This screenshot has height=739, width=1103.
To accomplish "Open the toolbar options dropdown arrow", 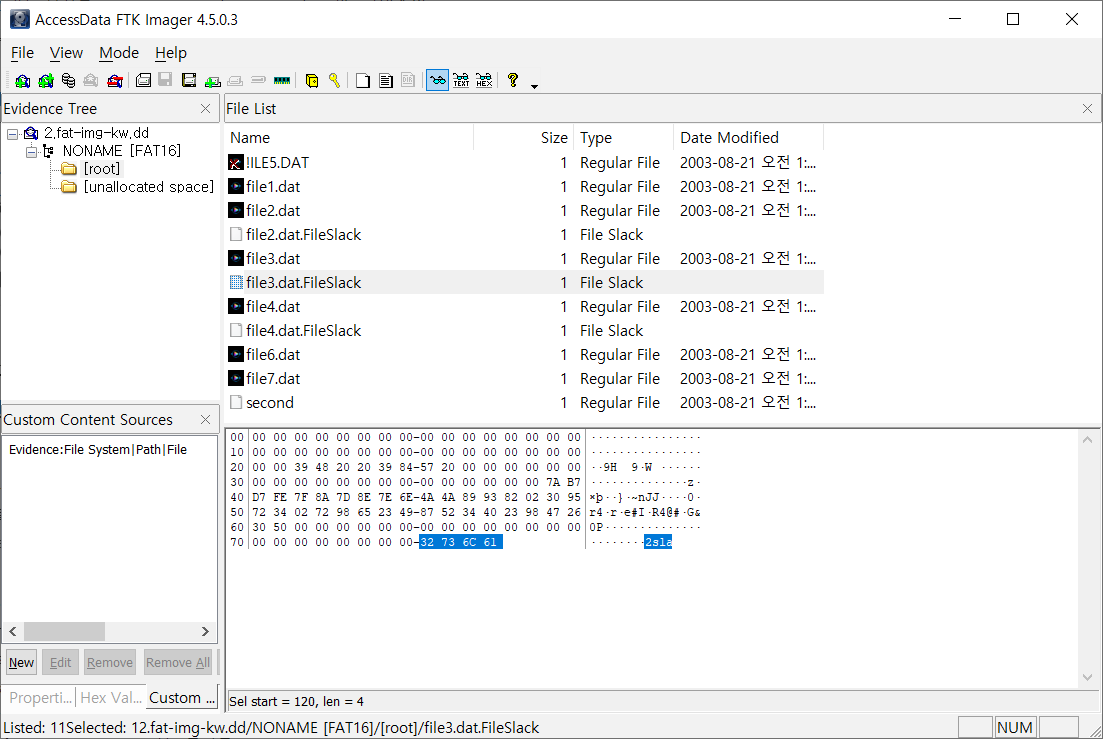I will pos(535,86).
